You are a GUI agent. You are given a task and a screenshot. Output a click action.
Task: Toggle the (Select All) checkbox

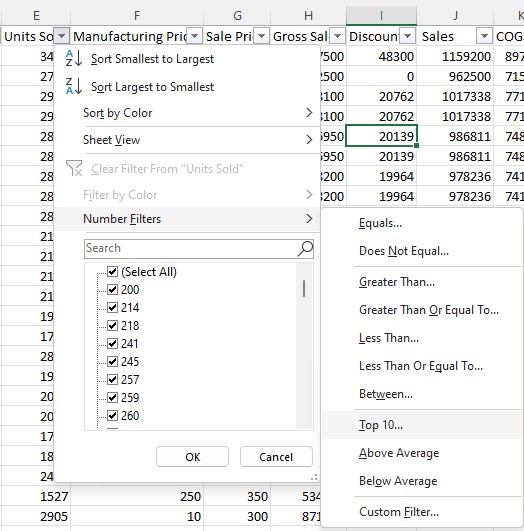click(x=112, y=272)
